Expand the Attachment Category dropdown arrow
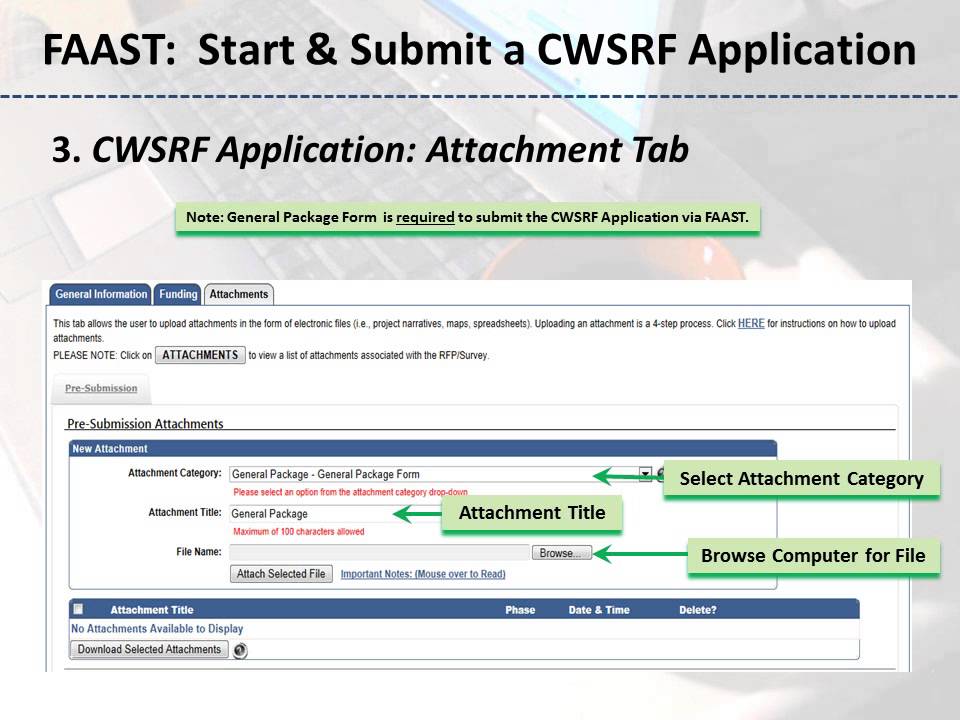This screenshot has height=720, width=960. (x=645, y=474)
